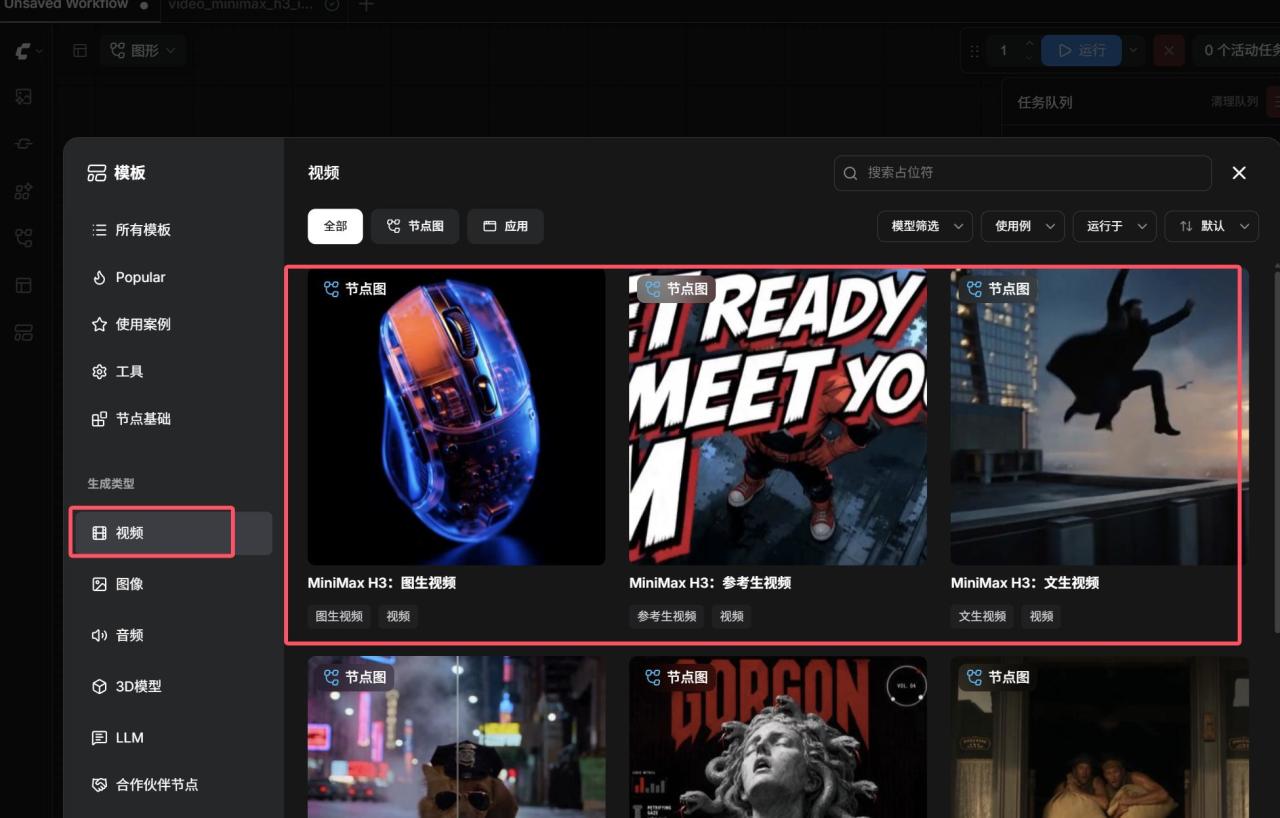Click the drag handle dots beside the batch count
The width and height of the screenshot is (1280, 818).
[976, 50]
